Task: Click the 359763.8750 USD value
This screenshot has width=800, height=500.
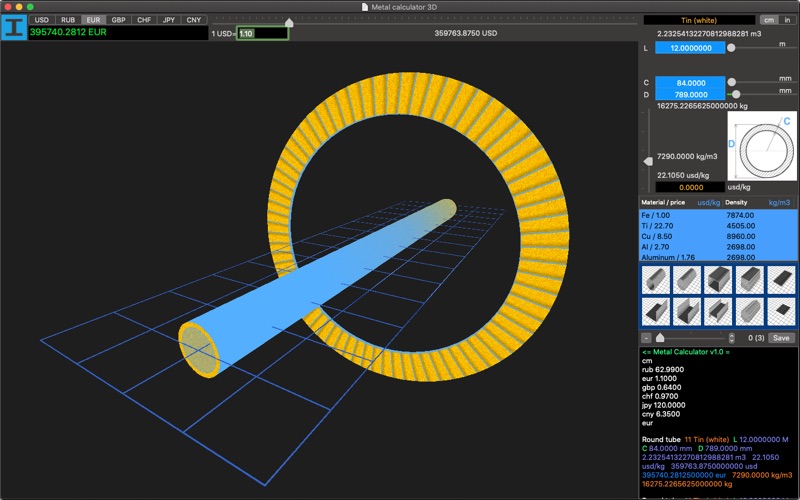Action: tap(465, 33)
